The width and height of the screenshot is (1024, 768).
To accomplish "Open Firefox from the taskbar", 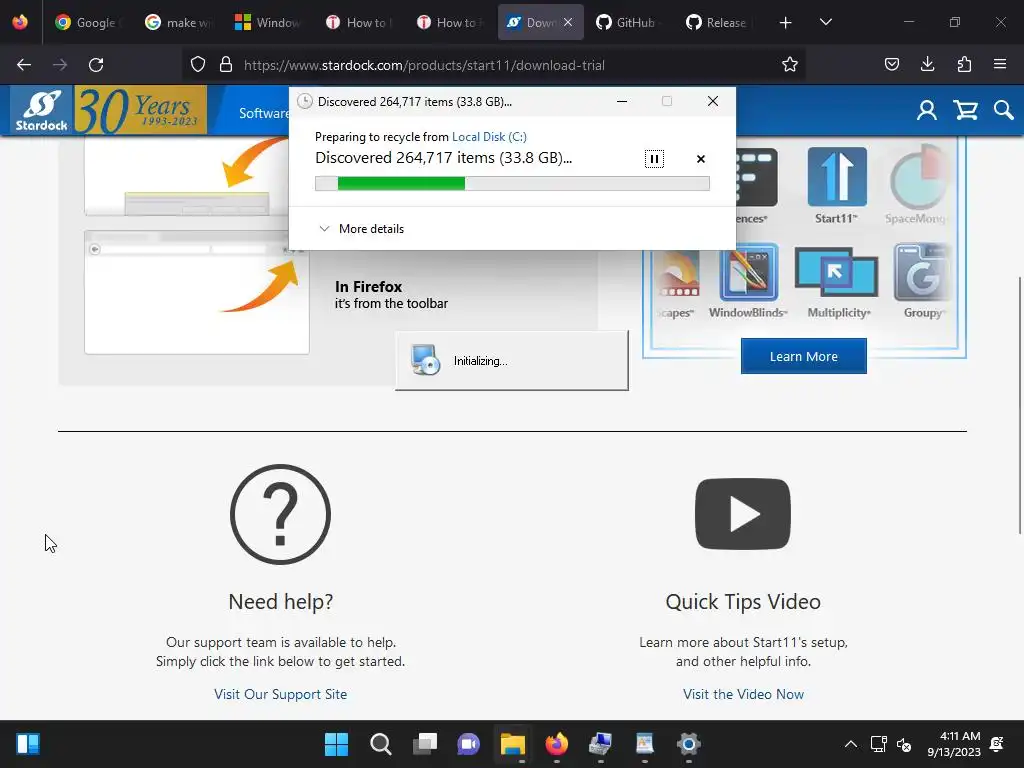I will coord(556,744).
